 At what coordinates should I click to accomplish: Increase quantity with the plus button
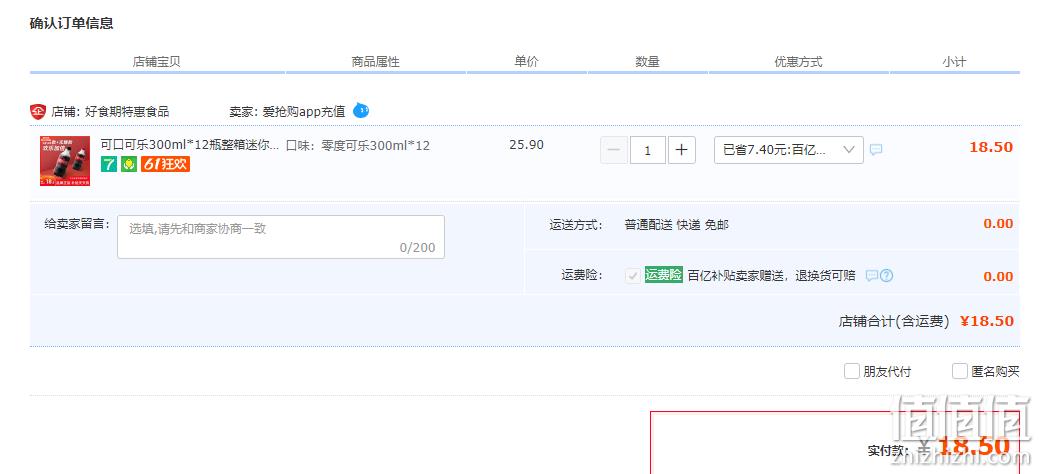pyautogui.click(x=681, y=150)
